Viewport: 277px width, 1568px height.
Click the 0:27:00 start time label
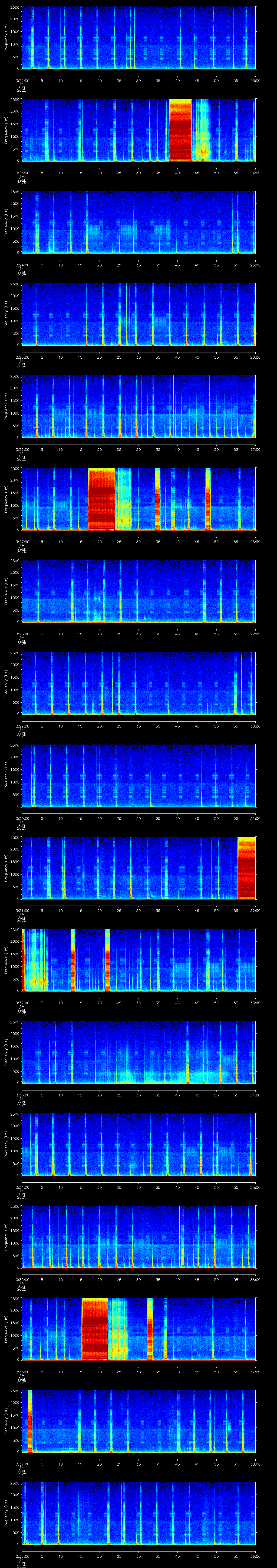pyautogui.click(x=22, y=542)
